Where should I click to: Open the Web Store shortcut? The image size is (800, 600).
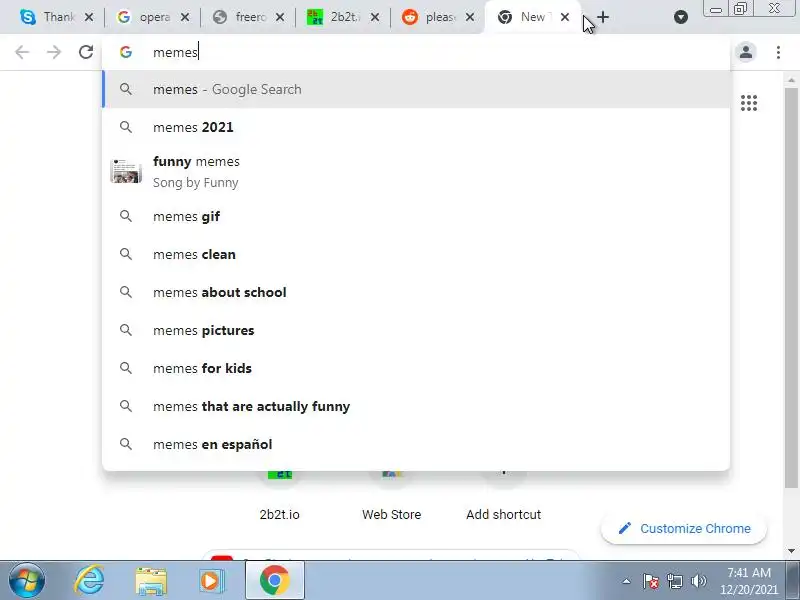point(391,495)
